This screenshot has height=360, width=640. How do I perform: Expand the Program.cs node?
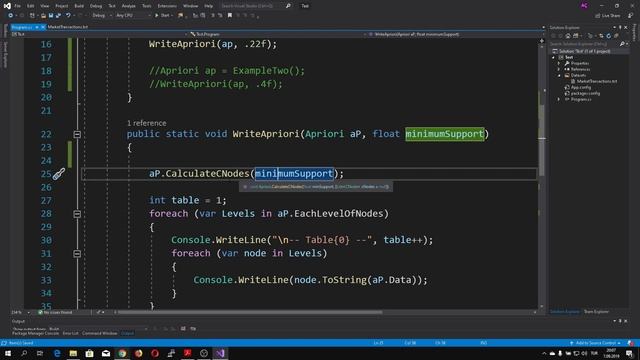pyautogui.click(x=559, y=99)
